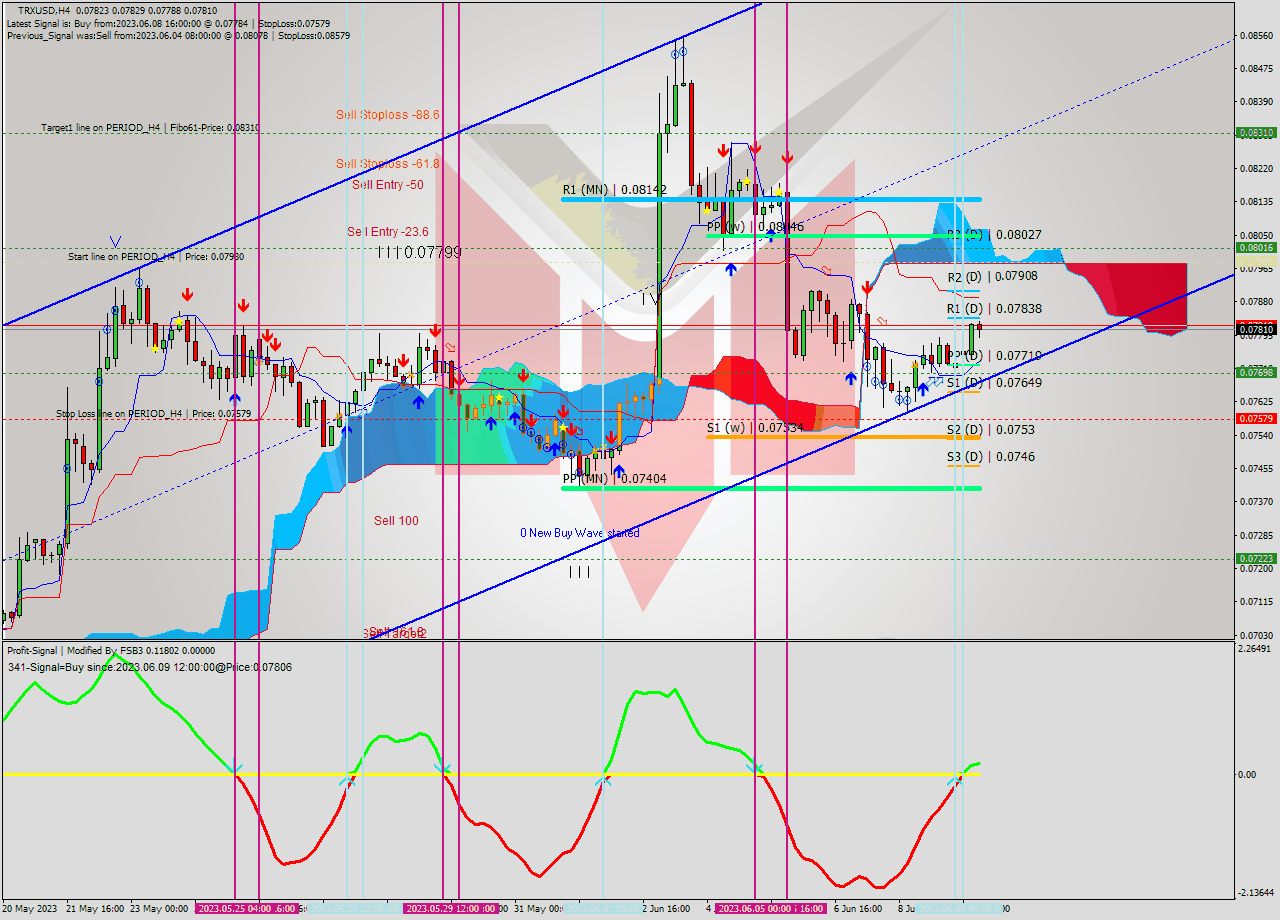
Task: Click the 0.08560 price scale value
Action: click(1255, 35)
